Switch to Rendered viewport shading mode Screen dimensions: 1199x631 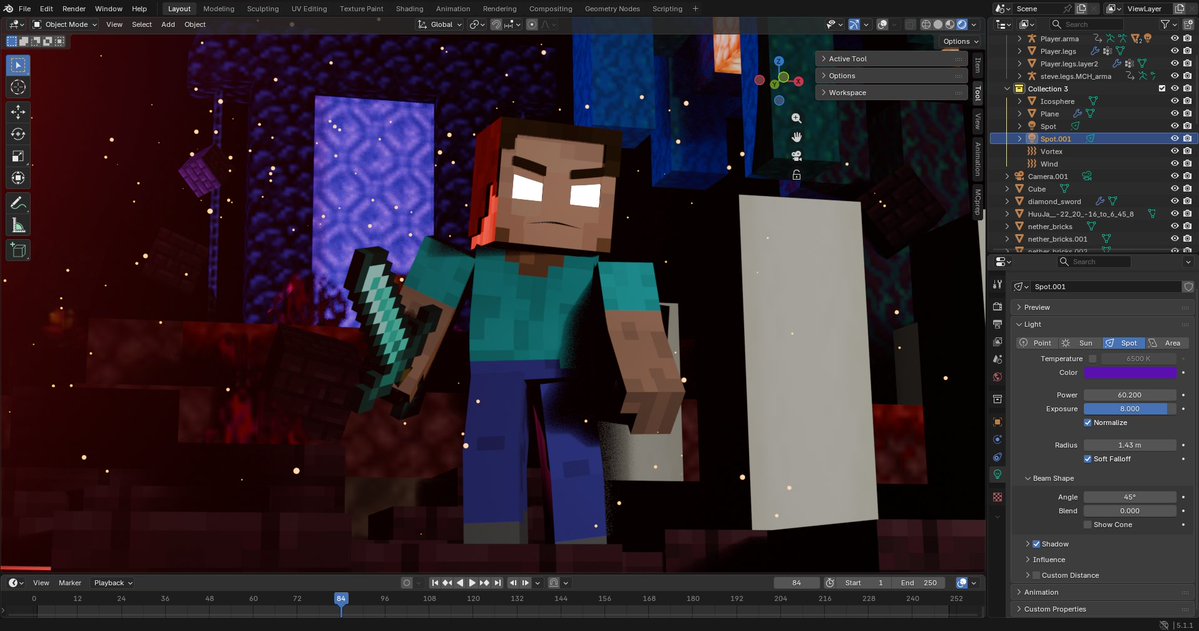coord(962,24)
